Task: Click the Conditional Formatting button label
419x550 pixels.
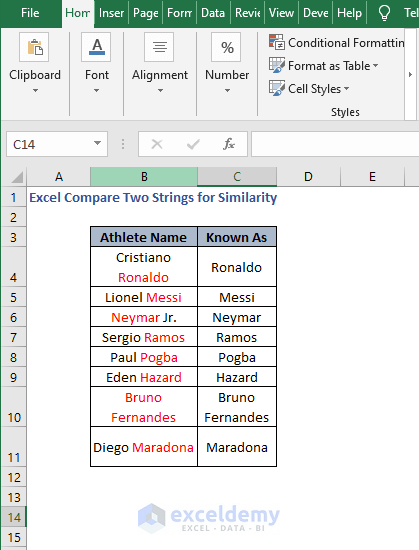Action: pyautogui.click(x=346, y=43)
